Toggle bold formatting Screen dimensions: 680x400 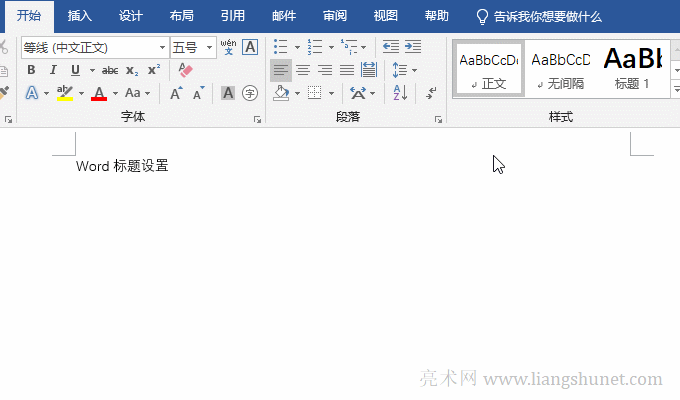pyautogui.click(x=31, y=70)
